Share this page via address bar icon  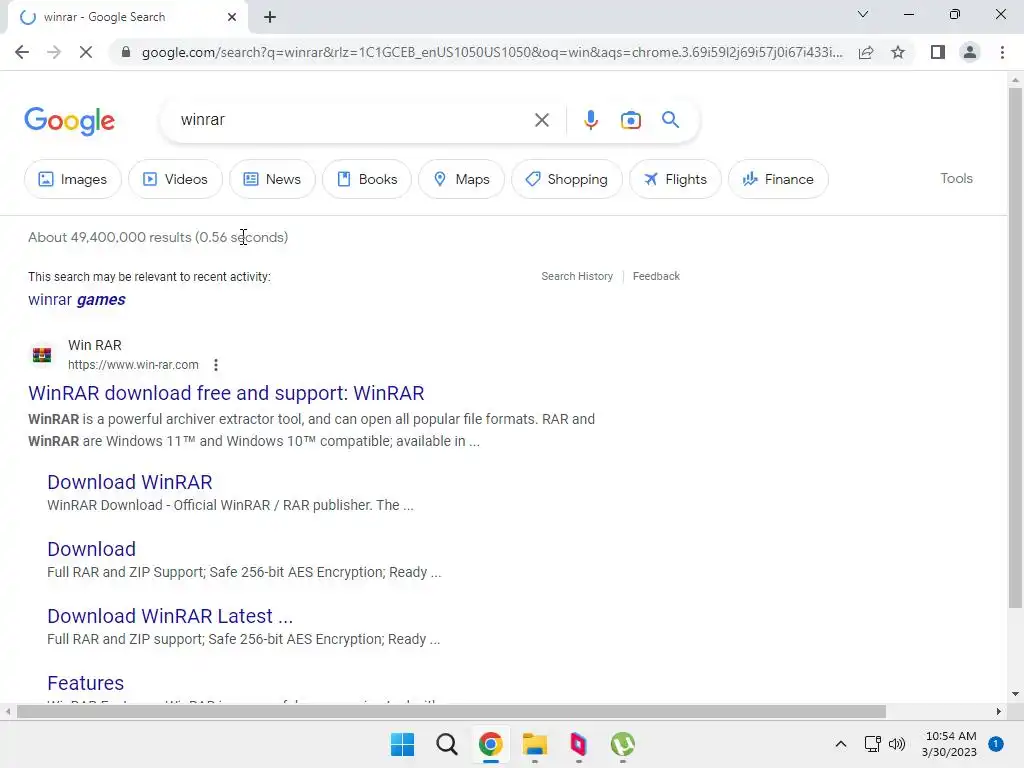(x=866, y=52)
